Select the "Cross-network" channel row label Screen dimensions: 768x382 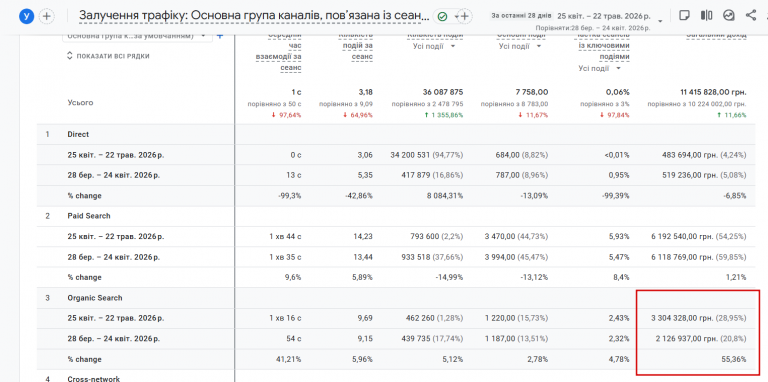pos(94,379)
